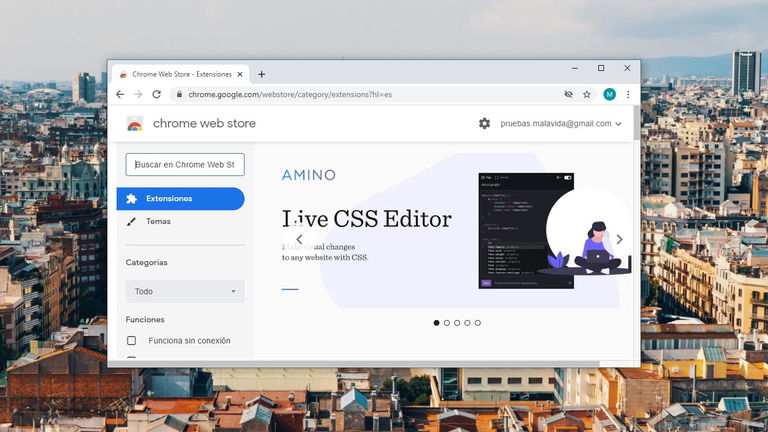Open the crossed-out eye icon in address bar
This screenshot has width=768, height=432.
tap(568, 95)
